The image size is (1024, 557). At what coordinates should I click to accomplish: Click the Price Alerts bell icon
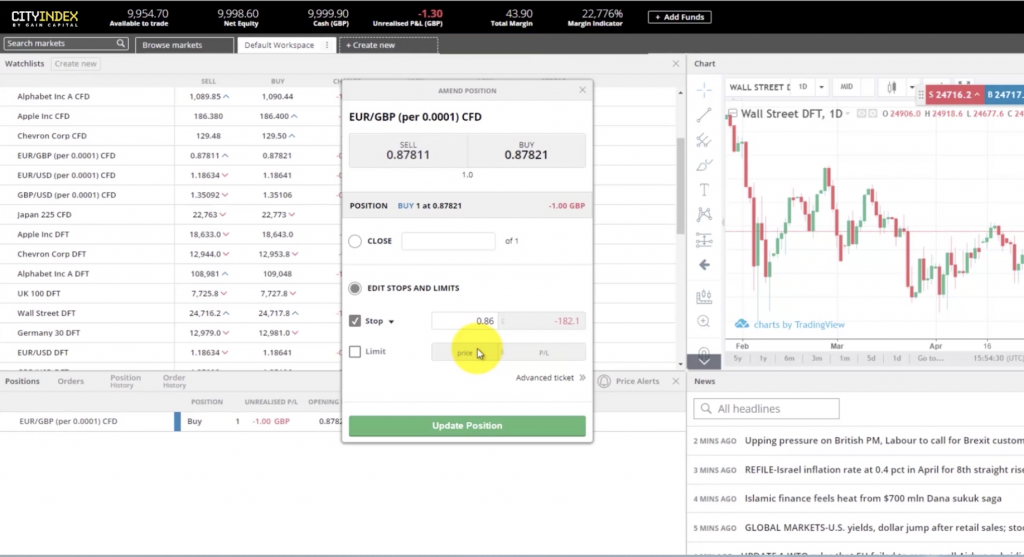click(604, 381)
